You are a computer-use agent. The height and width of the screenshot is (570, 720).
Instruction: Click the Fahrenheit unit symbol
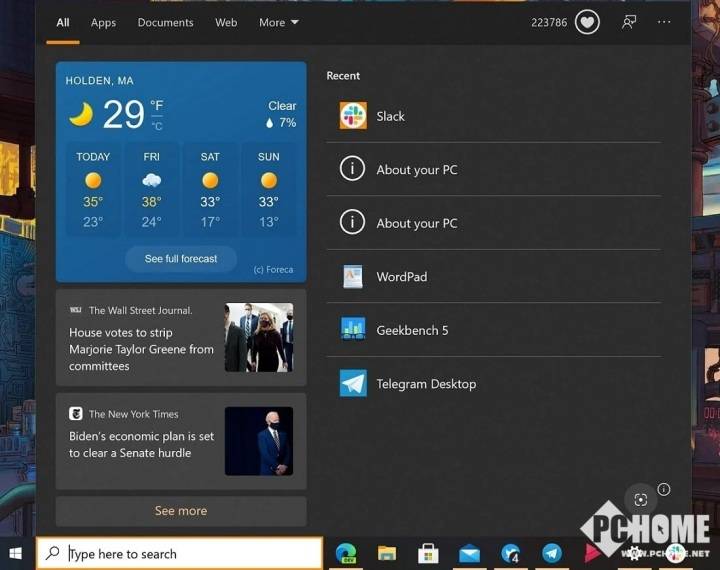157,106
